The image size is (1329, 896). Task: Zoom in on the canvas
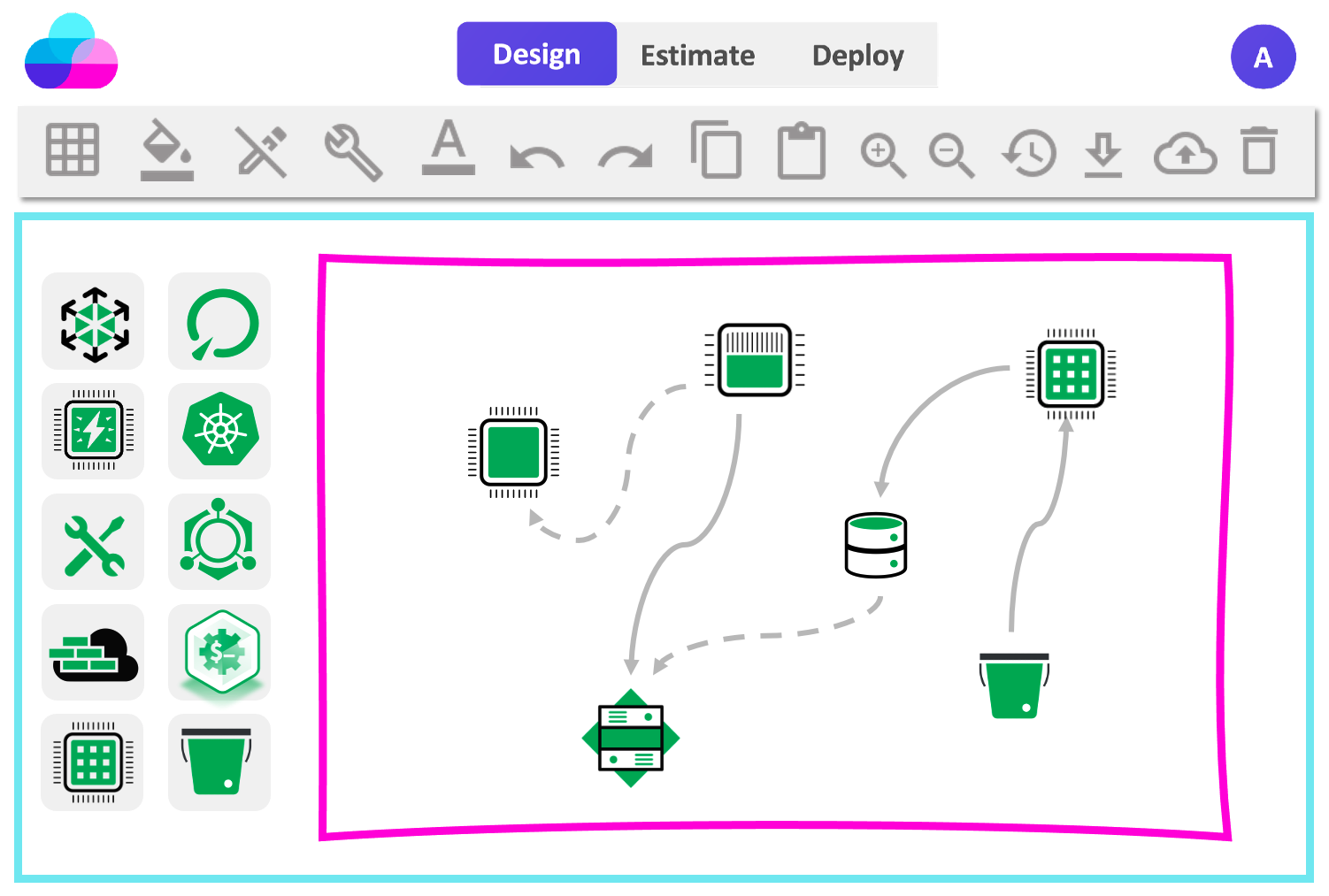point(882,150)
